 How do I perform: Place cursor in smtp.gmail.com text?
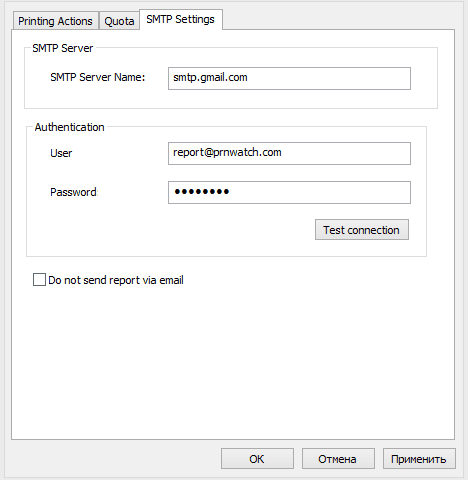click(210, 77)
